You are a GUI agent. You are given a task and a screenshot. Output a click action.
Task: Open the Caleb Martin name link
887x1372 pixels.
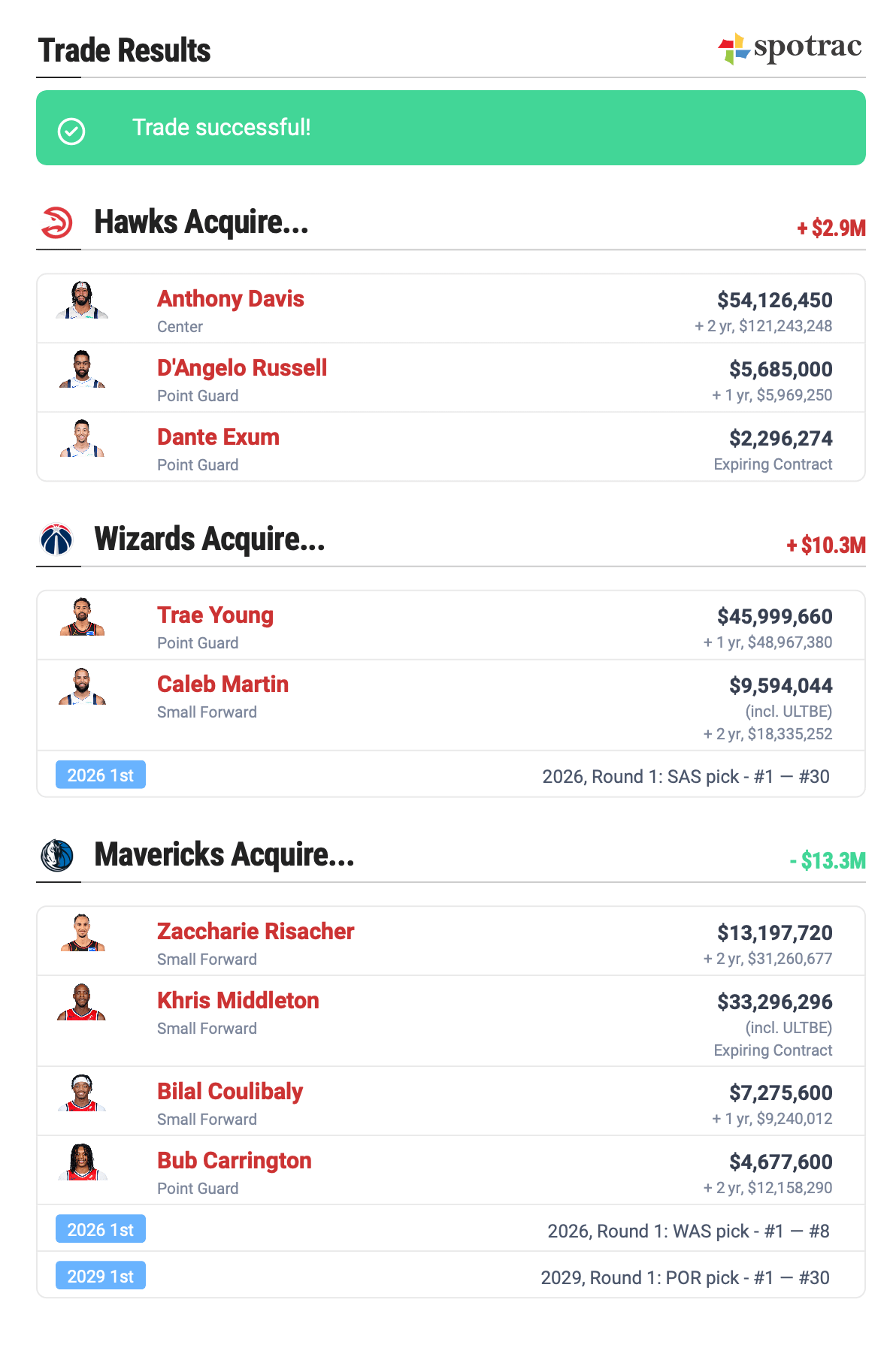pos(223,684)
